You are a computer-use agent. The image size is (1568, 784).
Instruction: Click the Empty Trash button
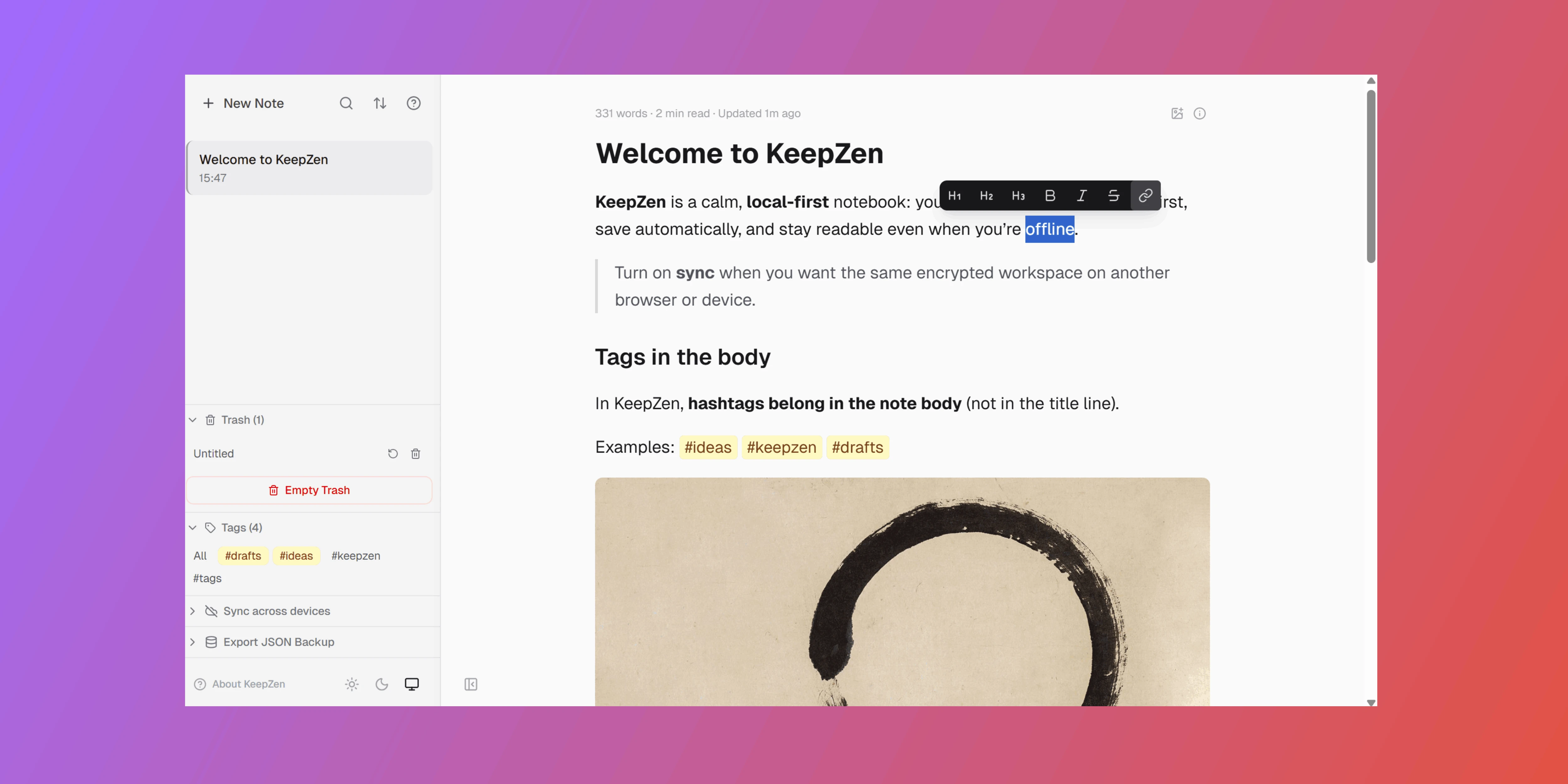pos(309,490)
